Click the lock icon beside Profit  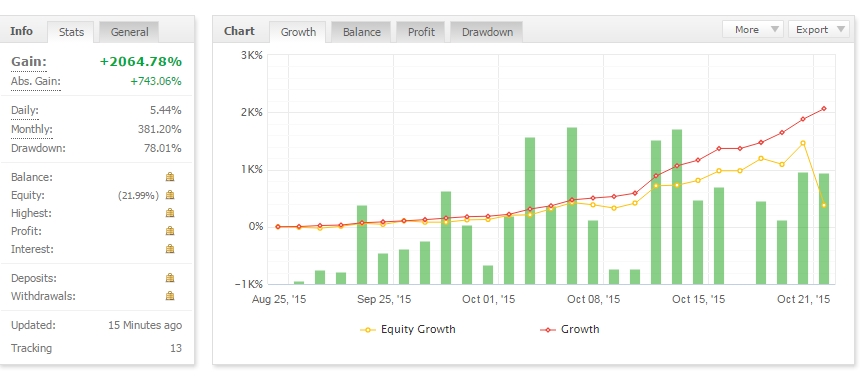tap(170, 231)
